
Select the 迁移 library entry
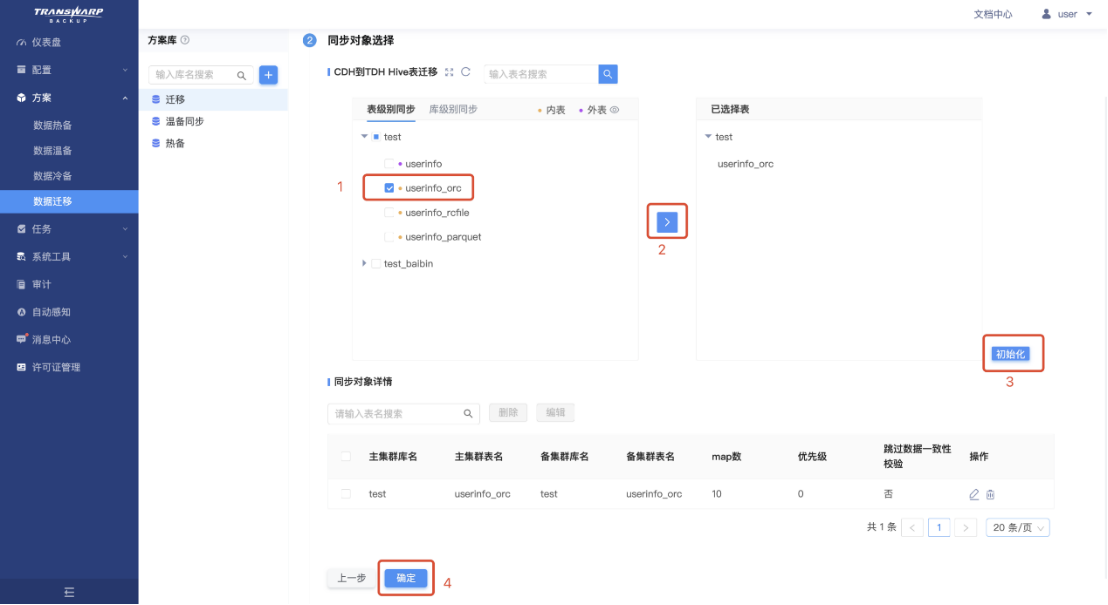click(213, 100)
